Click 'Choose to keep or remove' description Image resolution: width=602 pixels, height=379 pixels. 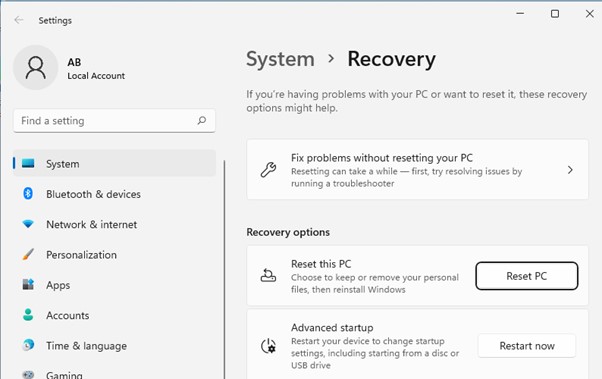[375, 283]
